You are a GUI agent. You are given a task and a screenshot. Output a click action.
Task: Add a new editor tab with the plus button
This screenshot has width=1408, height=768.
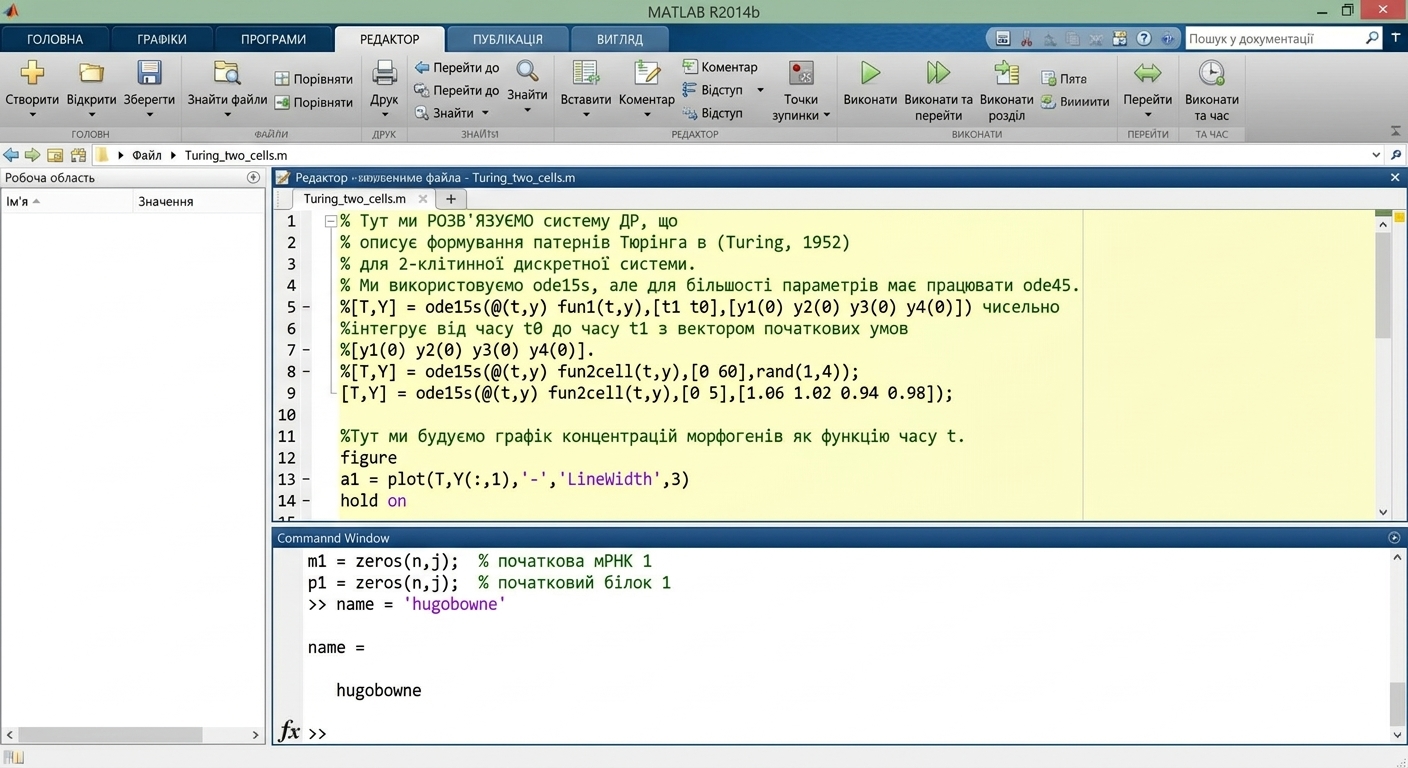pyautogui.click(x=451, y=199)
